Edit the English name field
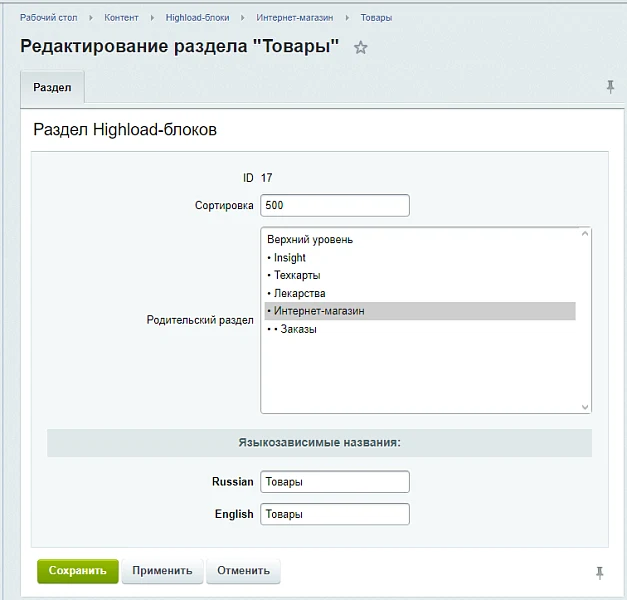This screenshot has width=627, height=600. [x=335, y=514]
